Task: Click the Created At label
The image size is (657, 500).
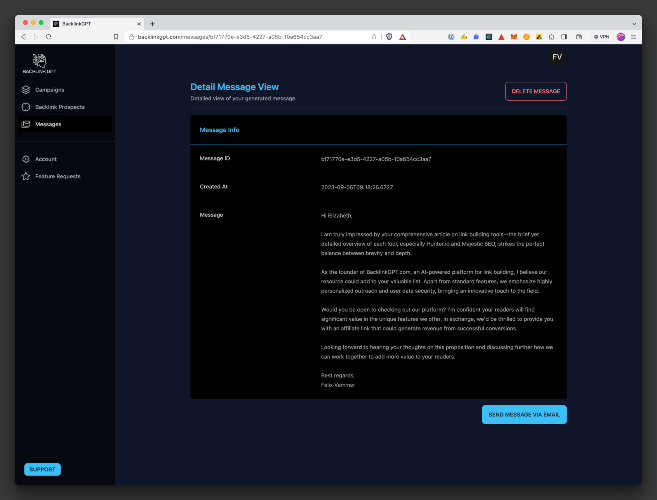Action: [x=213, y=187]
